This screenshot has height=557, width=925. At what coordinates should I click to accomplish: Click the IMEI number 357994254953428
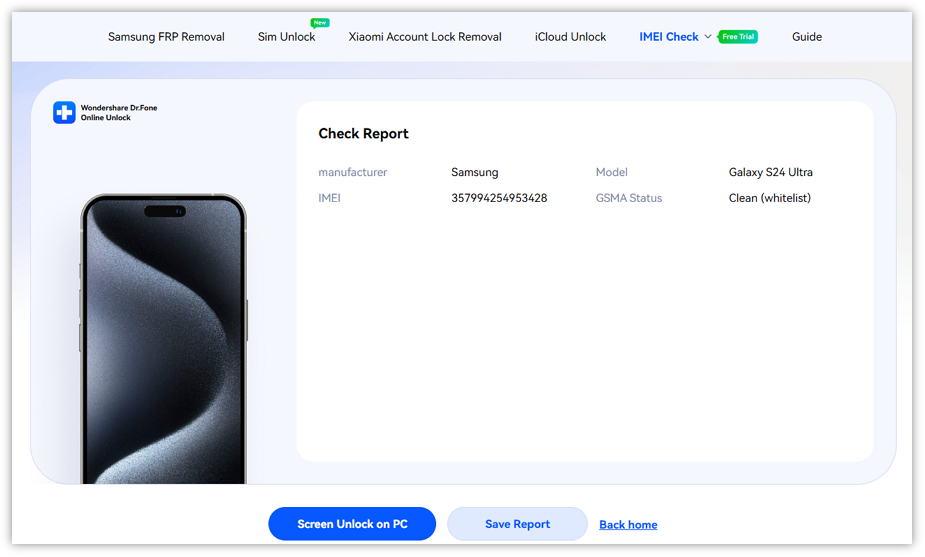[499, 198]
